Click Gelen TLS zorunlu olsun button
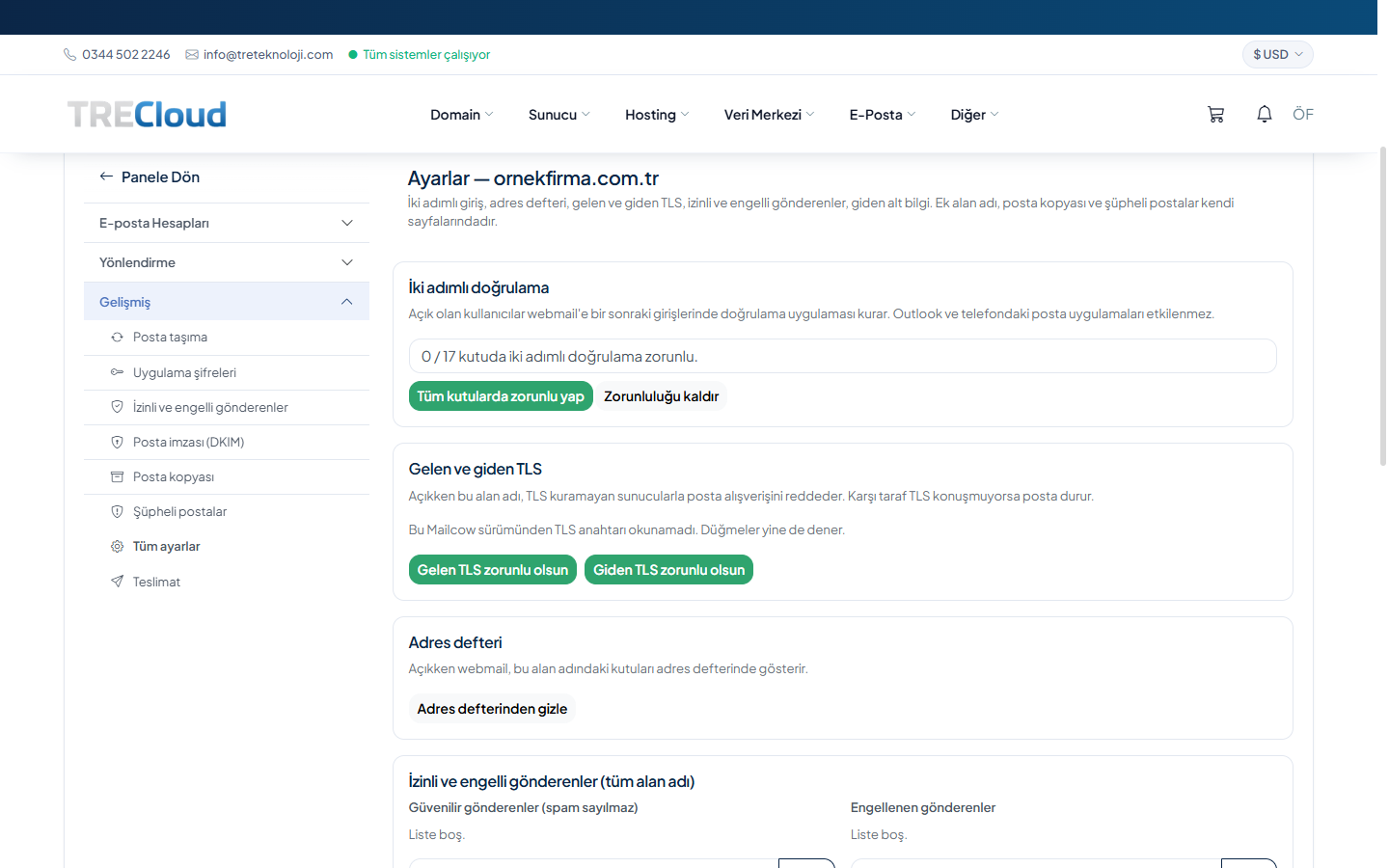 (x=493, y=570)
